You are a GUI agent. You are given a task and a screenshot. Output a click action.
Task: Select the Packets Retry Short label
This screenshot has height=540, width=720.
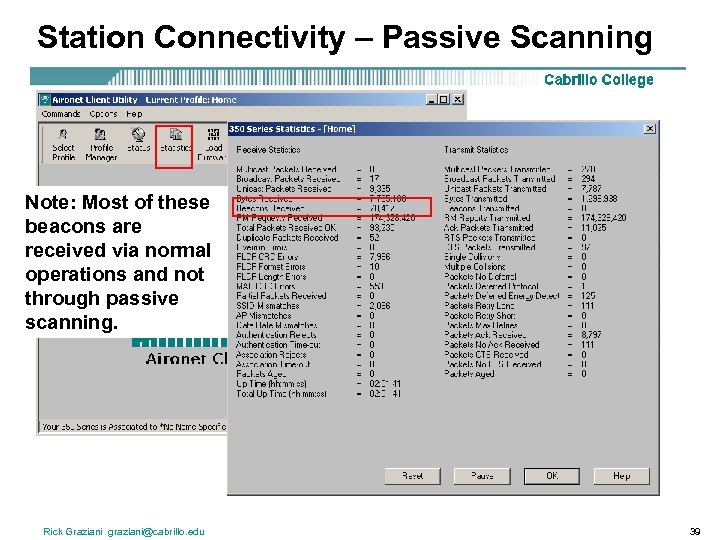point(480,316)
